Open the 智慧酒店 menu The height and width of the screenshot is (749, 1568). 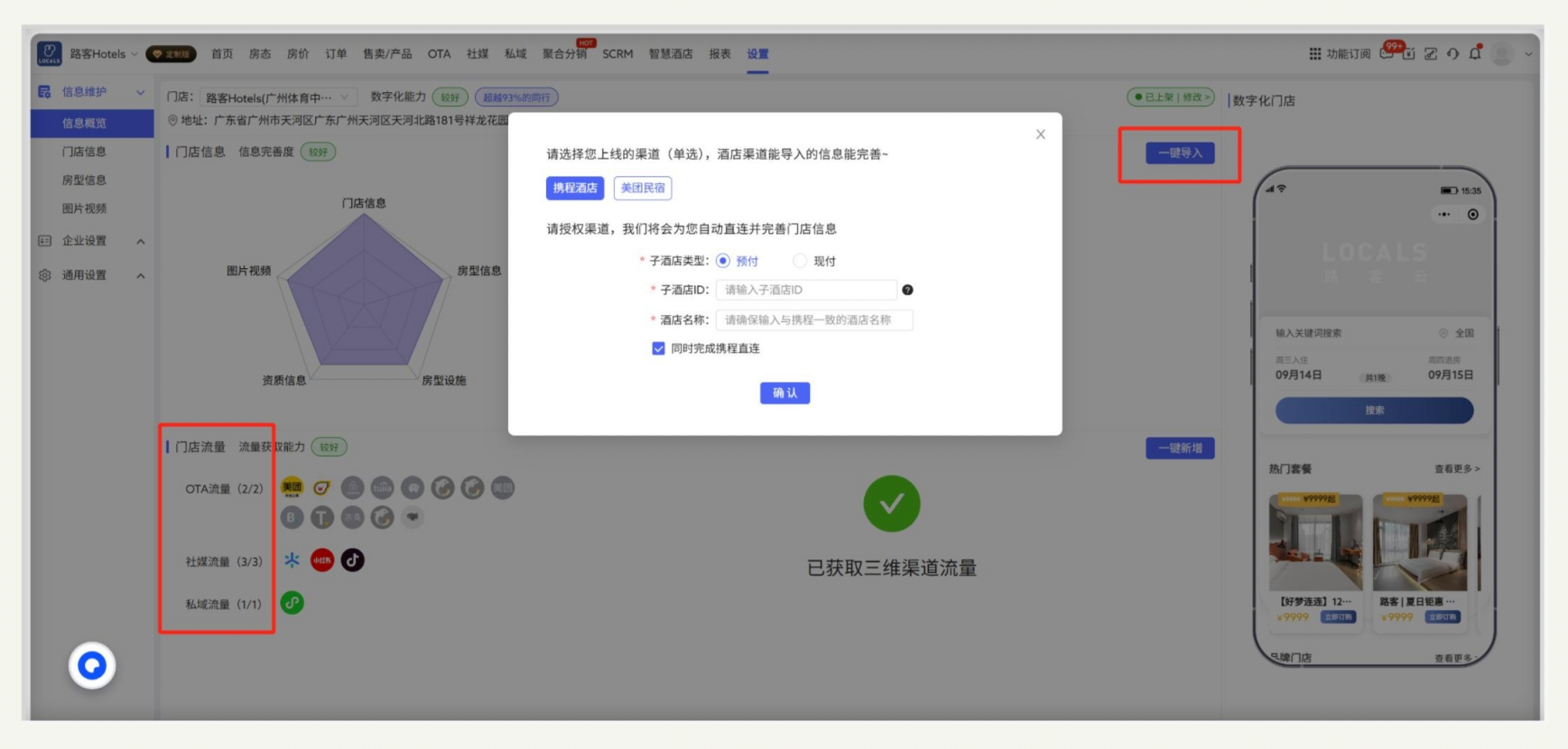(671, 54)
